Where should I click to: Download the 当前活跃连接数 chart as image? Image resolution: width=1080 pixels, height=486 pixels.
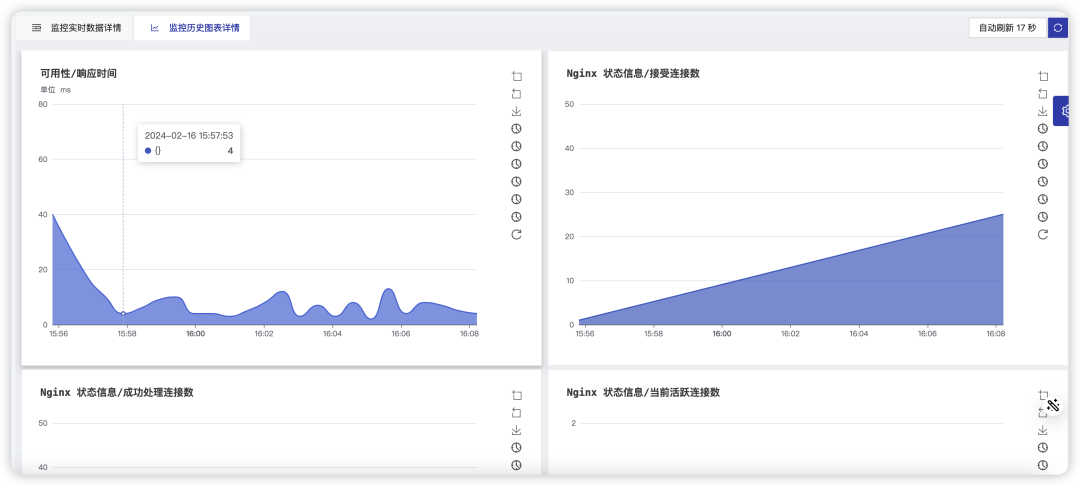click(x=1043, y=430)
